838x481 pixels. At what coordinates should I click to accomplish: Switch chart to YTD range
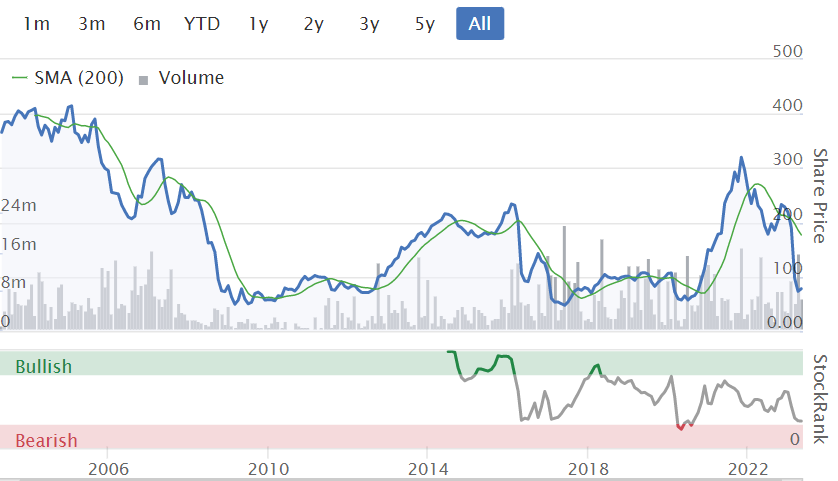[202, 24]
